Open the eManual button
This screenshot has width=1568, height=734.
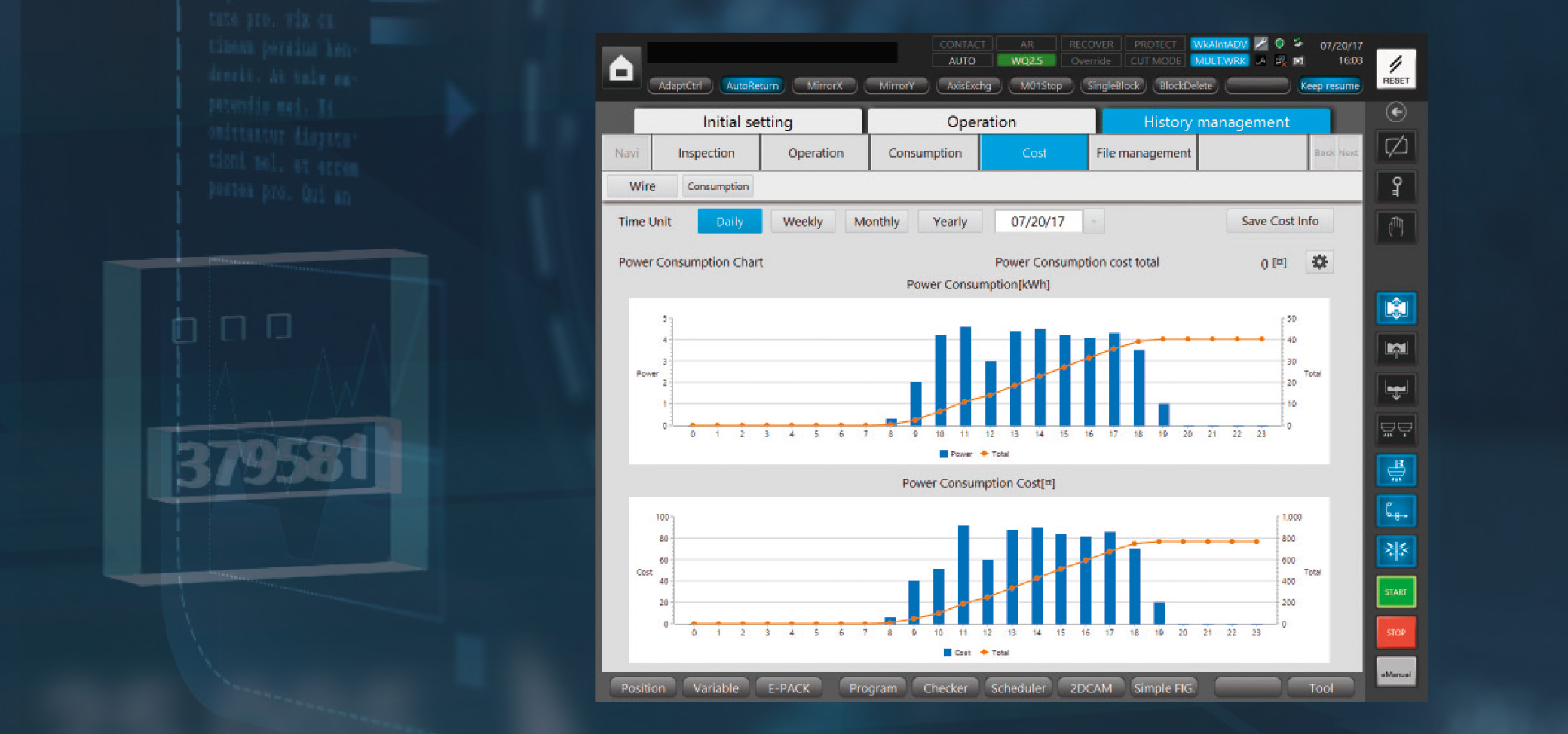(x=1395, y=673)
